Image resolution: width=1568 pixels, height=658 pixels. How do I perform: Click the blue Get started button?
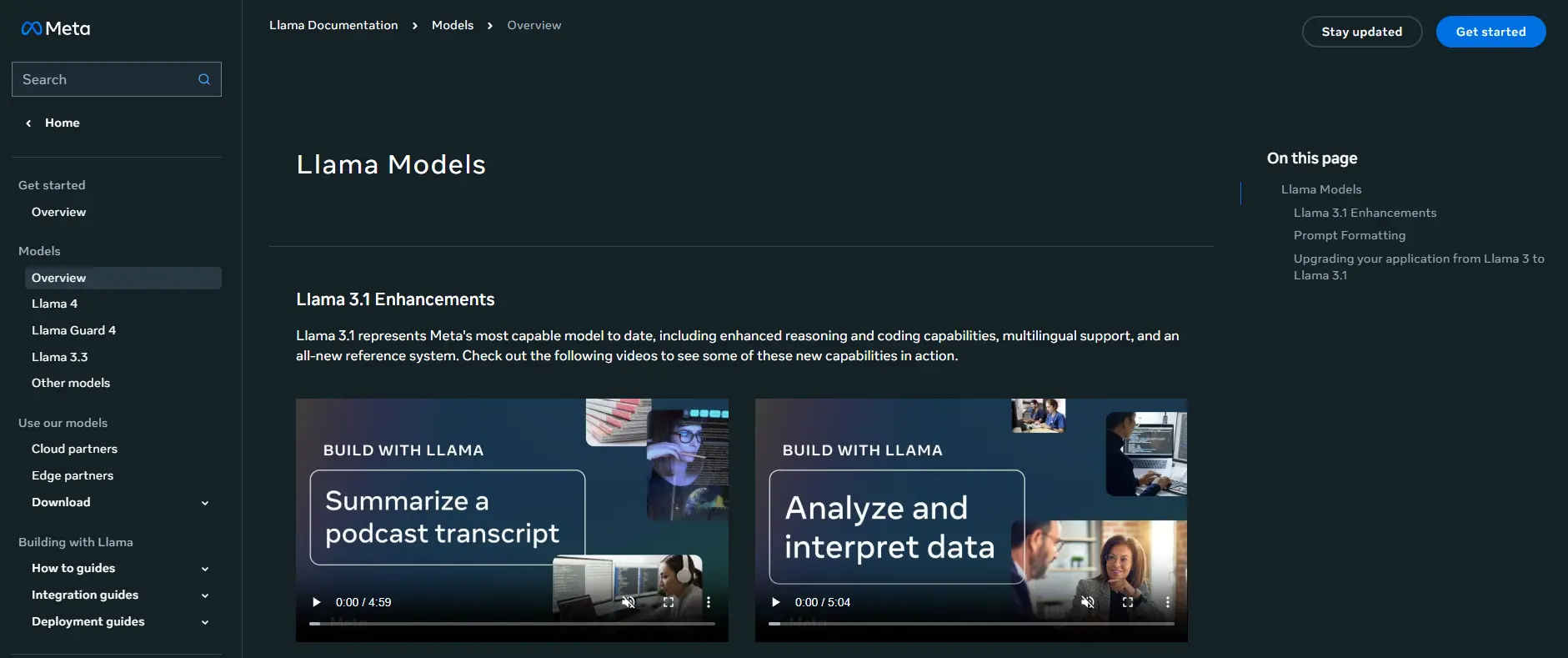[x=1490, y=32]
